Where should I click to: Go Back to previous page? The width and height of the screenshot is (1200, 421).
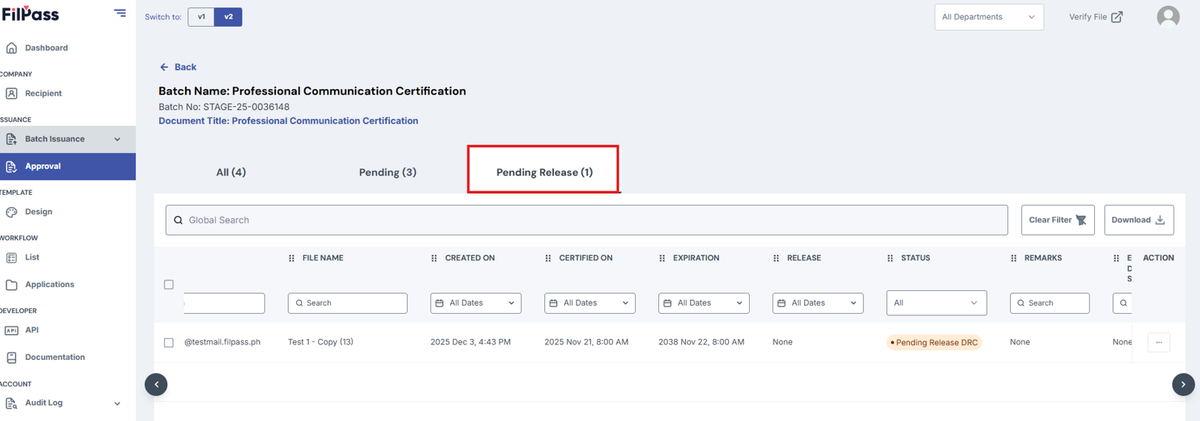[178, 67]
